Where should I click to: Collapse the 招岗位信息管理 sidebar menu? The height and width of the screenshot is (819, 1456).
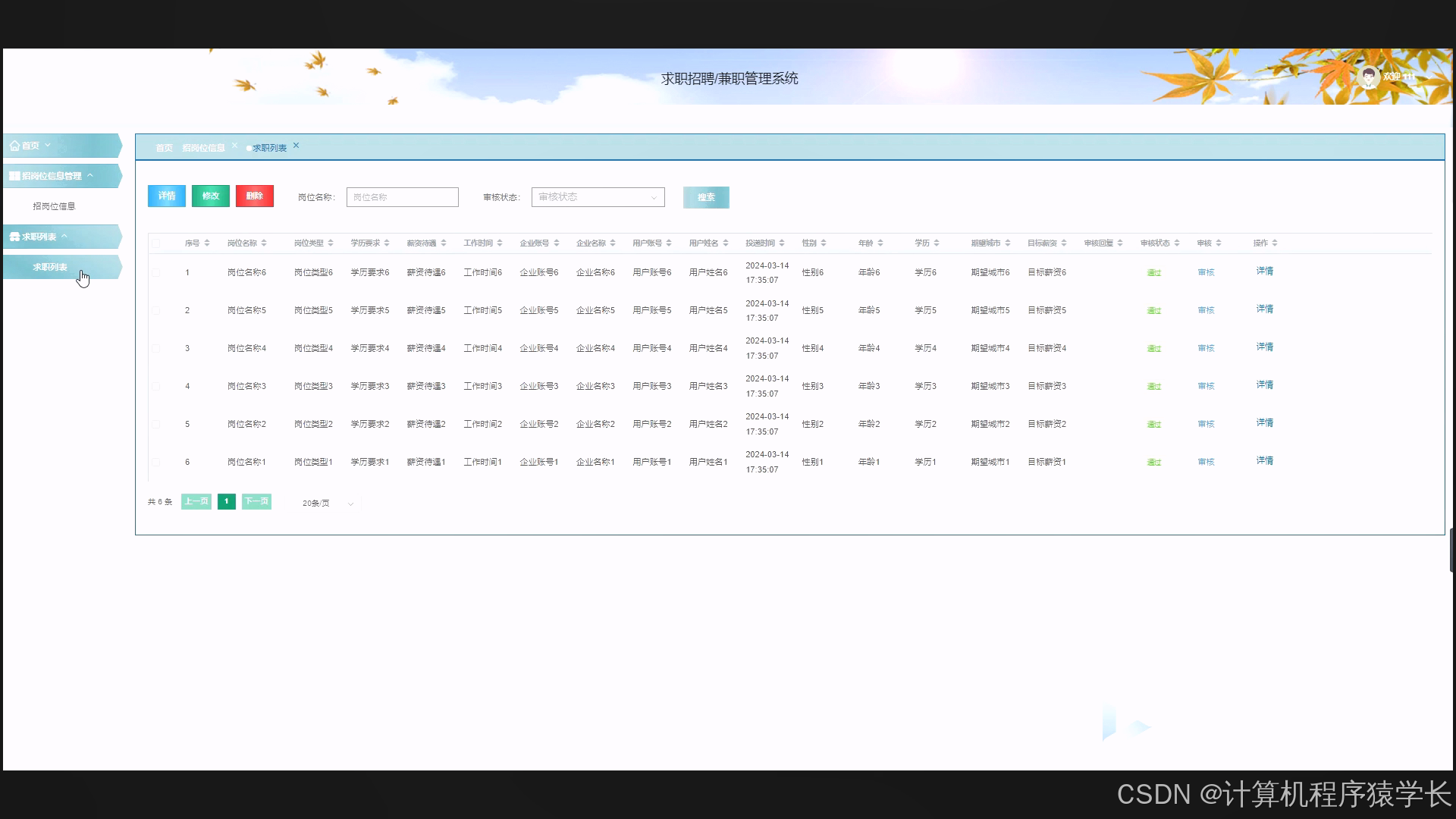[x=90, y=176]
